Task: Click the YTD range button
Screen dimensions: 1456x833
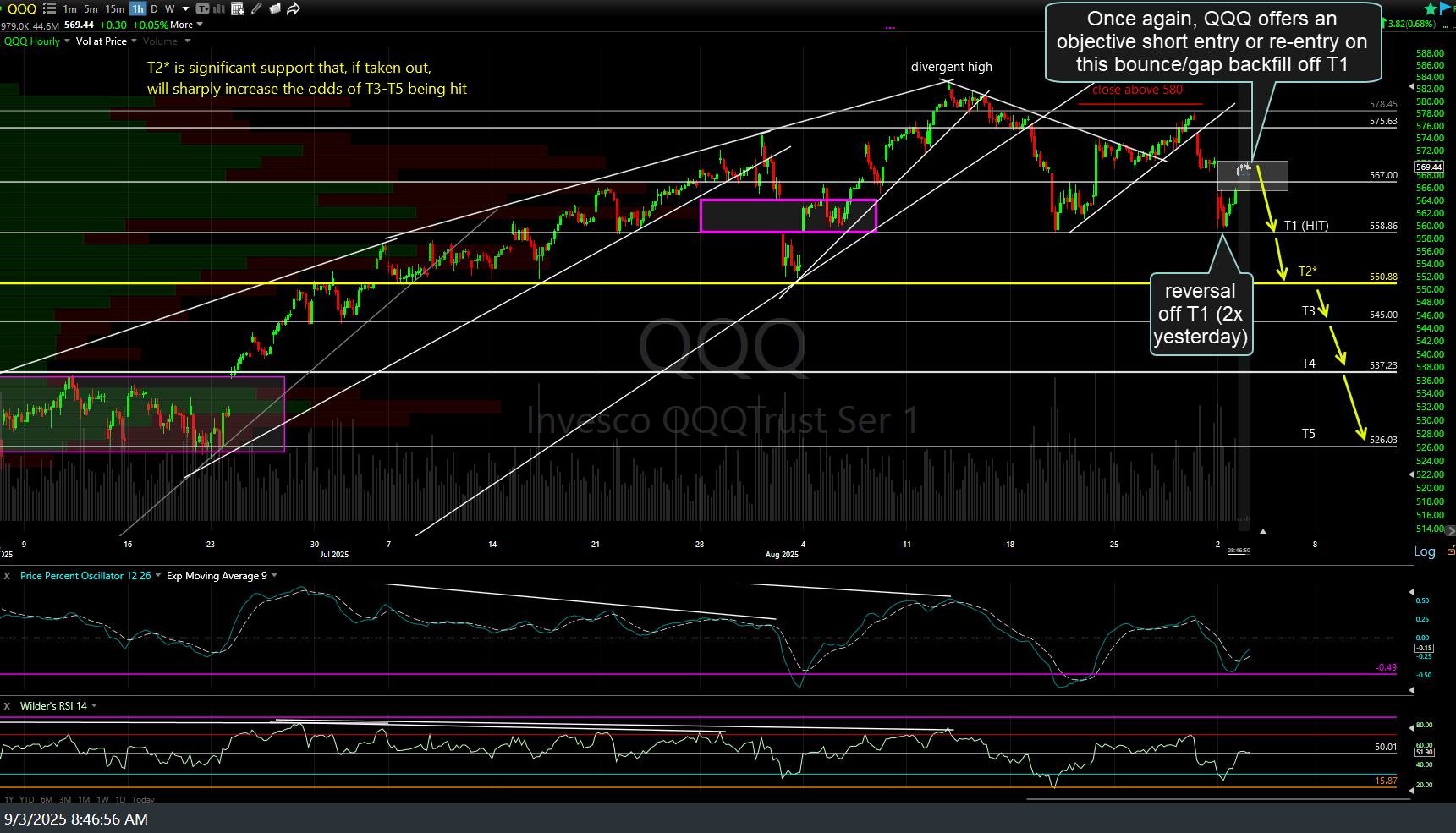Action: click(26, 799)
